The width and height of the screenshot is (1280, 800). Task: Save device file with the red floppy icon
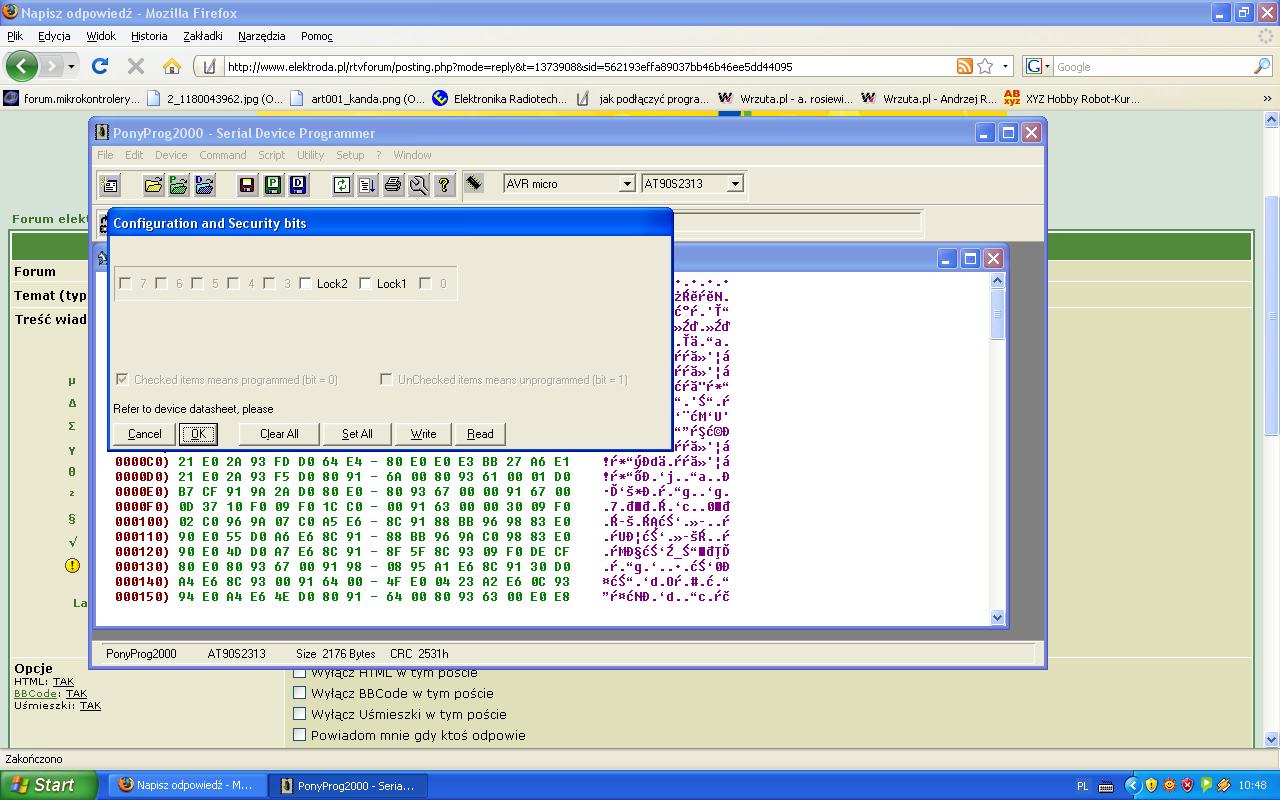[247, 185]
